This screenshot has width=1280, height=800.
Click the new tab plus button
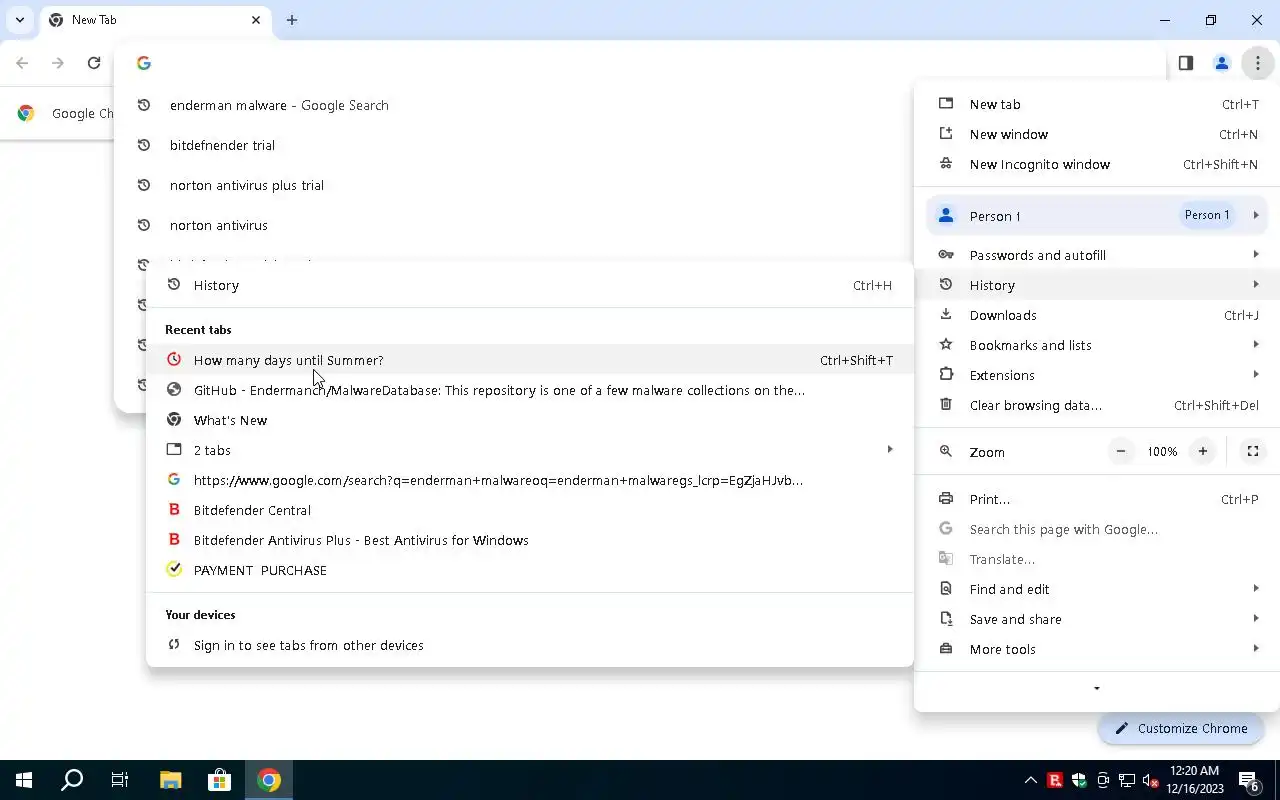coord(292,20)
